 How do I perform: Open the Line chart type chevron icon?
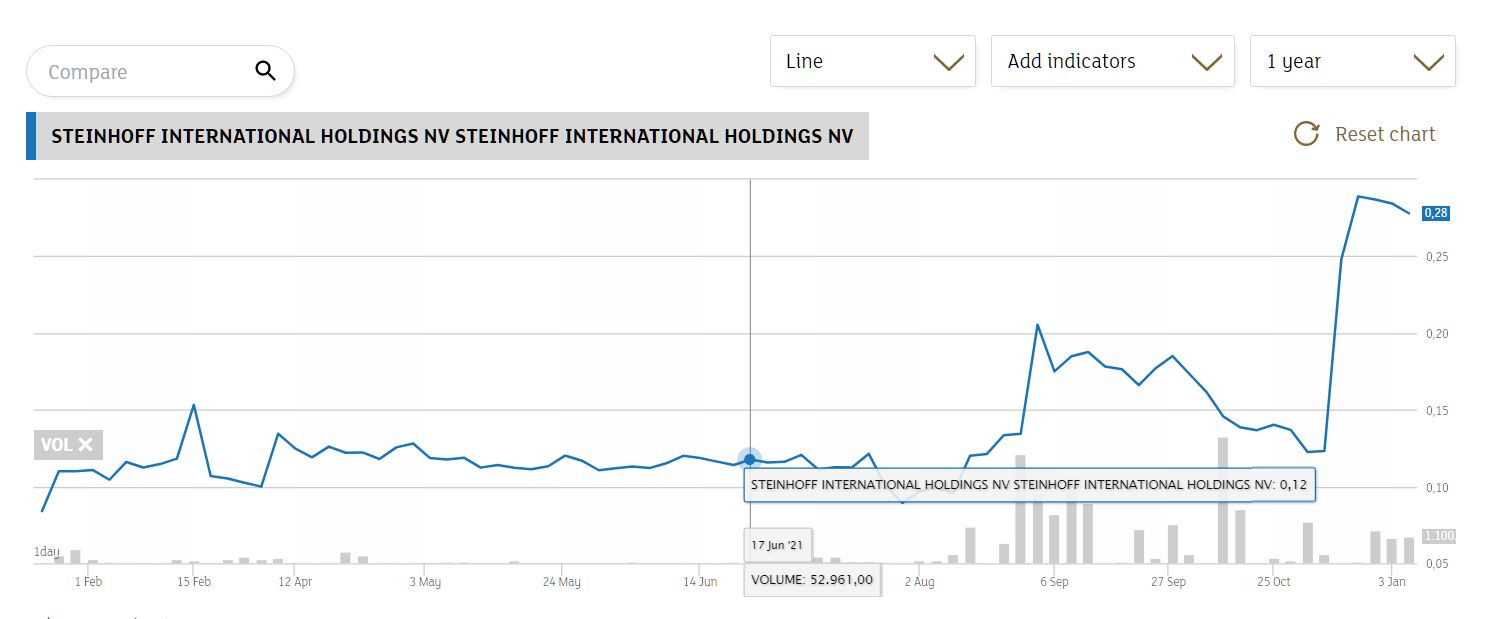[947, 61]
